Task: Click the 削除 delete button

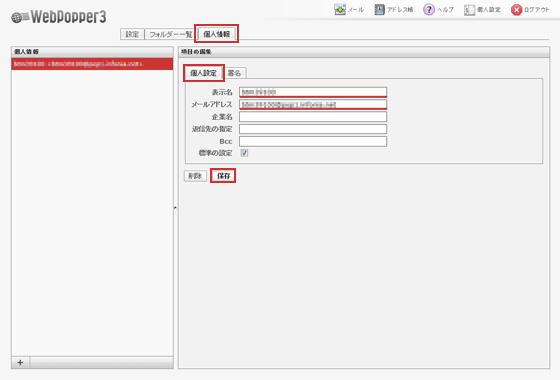Action: click(195, 176)
